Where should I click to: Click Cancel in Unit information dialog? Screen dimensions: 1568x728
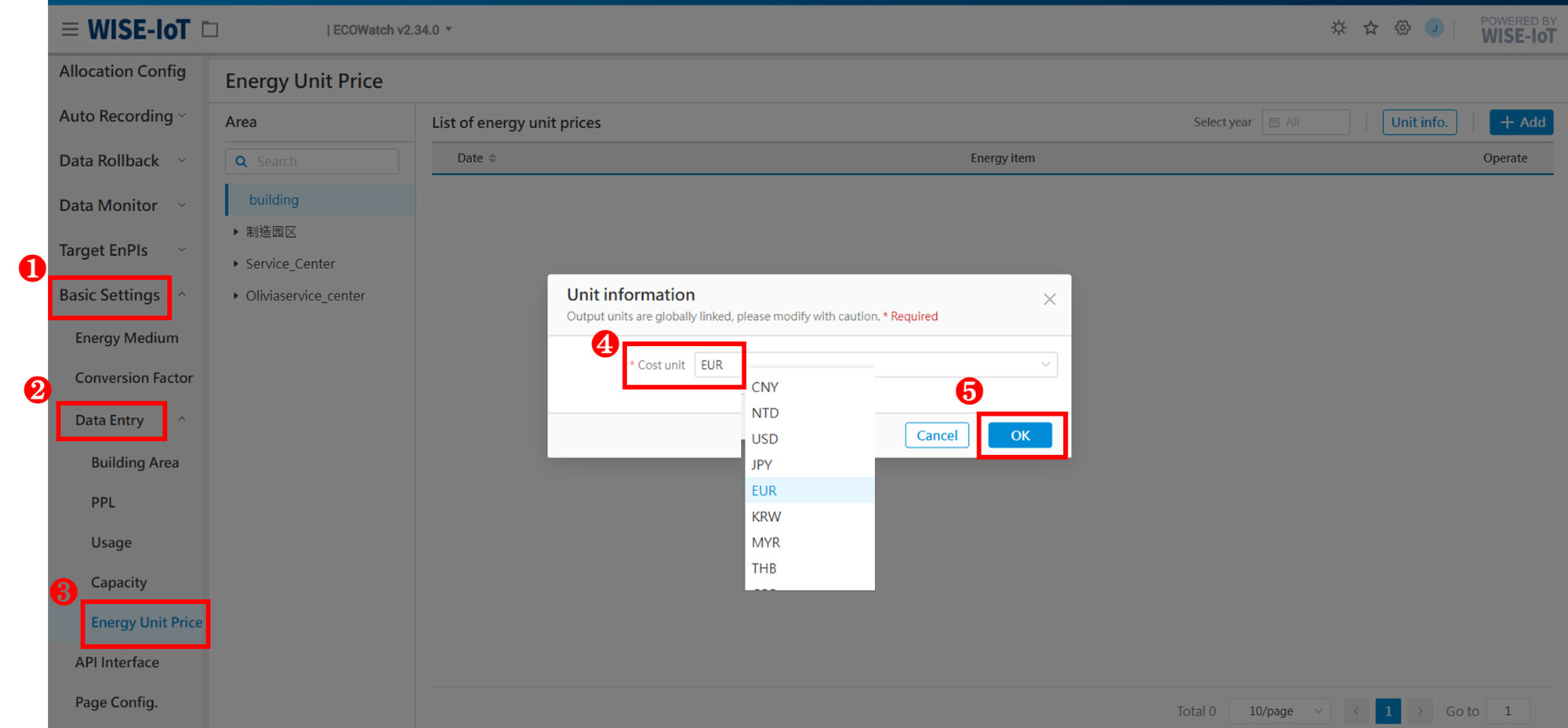pyautogui.click(x=937, y=435)
